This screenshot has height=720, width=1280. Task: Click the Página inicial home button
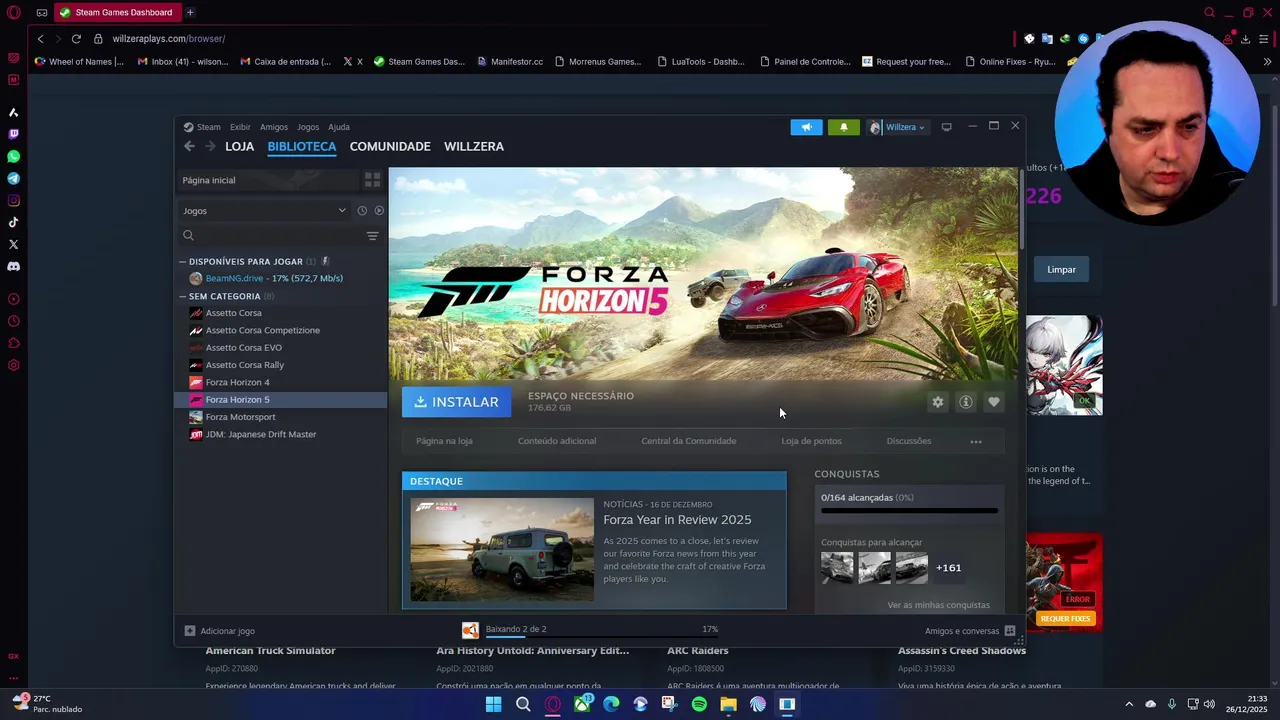(266, 180)
